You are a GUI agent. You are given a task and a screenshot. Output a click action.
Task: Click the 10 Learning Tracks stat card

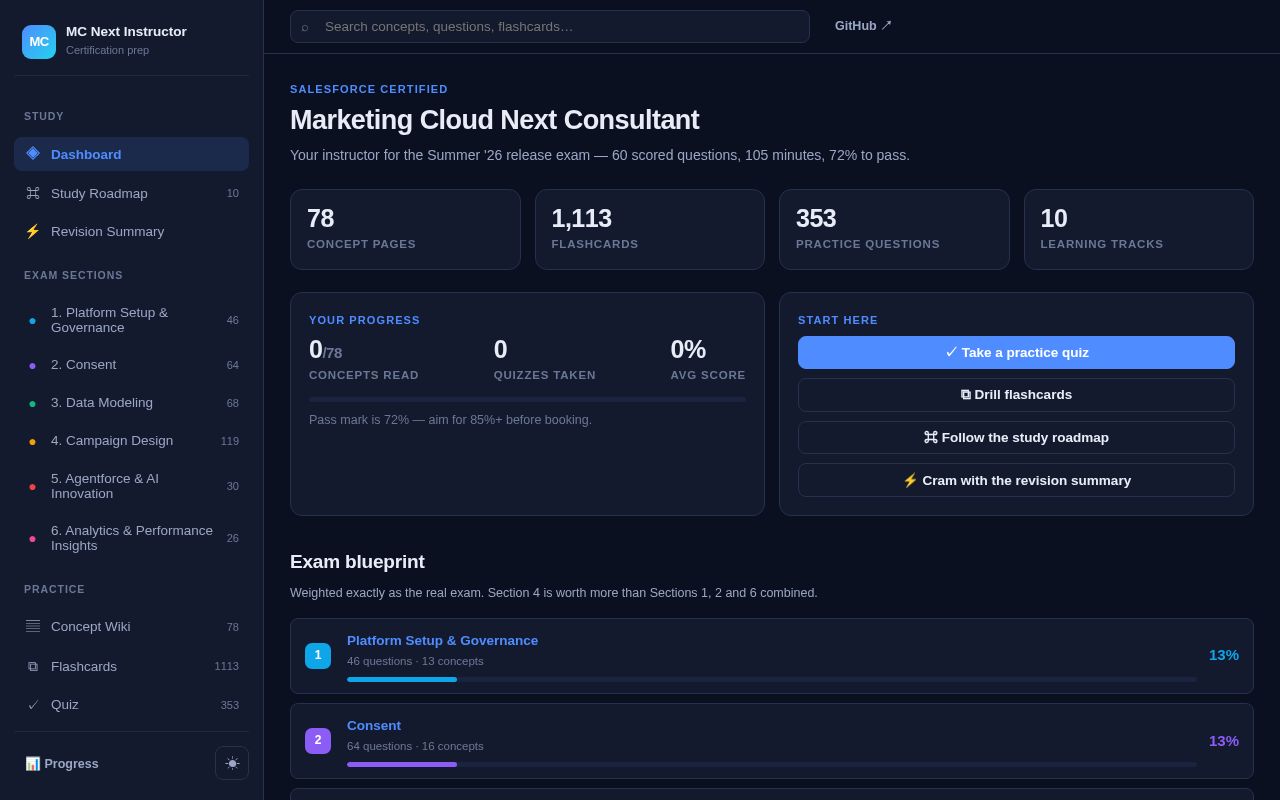pyautogui.click(x=1139, y=230)
